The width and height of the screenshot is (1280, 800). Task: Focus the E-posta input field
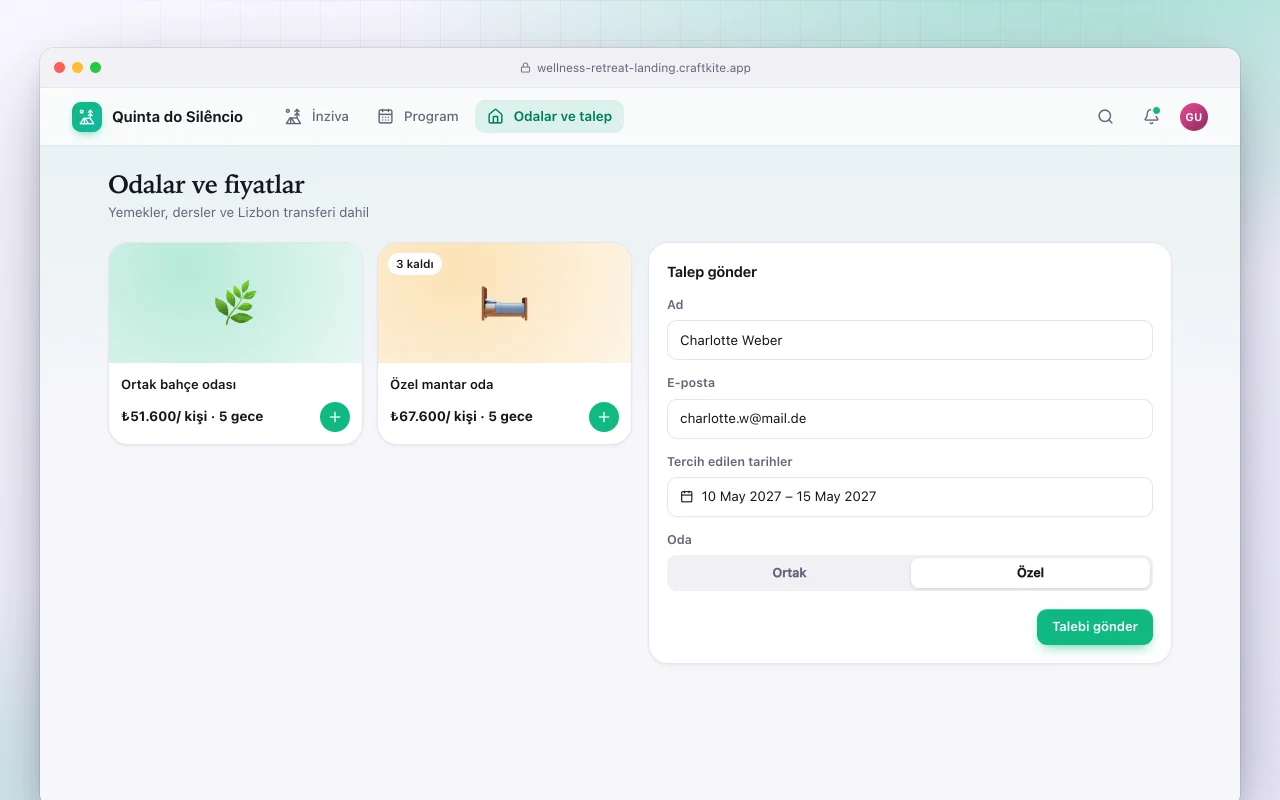click(910, 419)
